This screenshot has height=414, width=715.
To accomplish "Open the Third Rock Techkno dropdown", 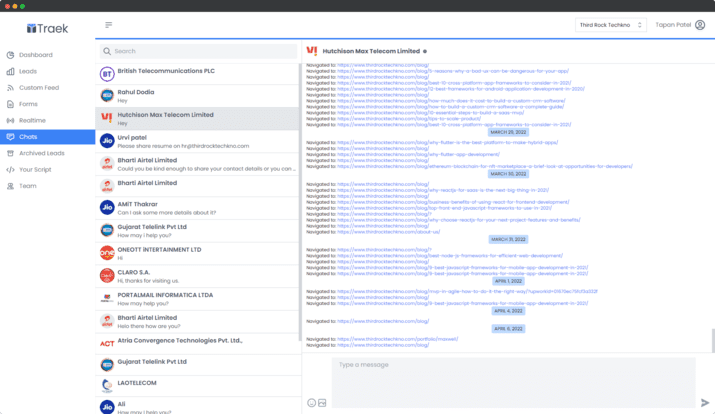I will click(x=611, y=25).
